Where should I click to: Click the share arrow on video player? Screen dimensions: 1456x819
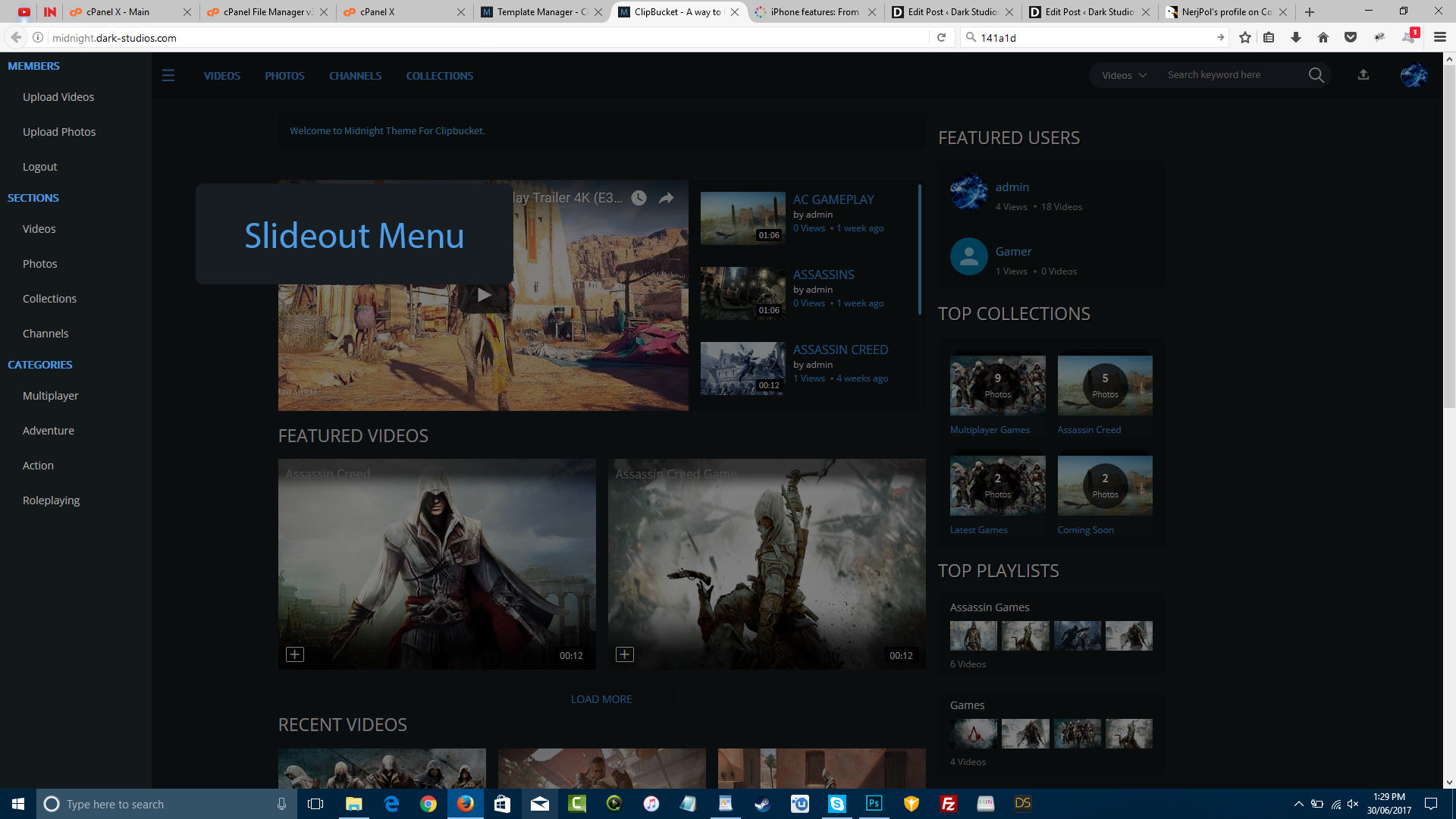coord(666,198)
